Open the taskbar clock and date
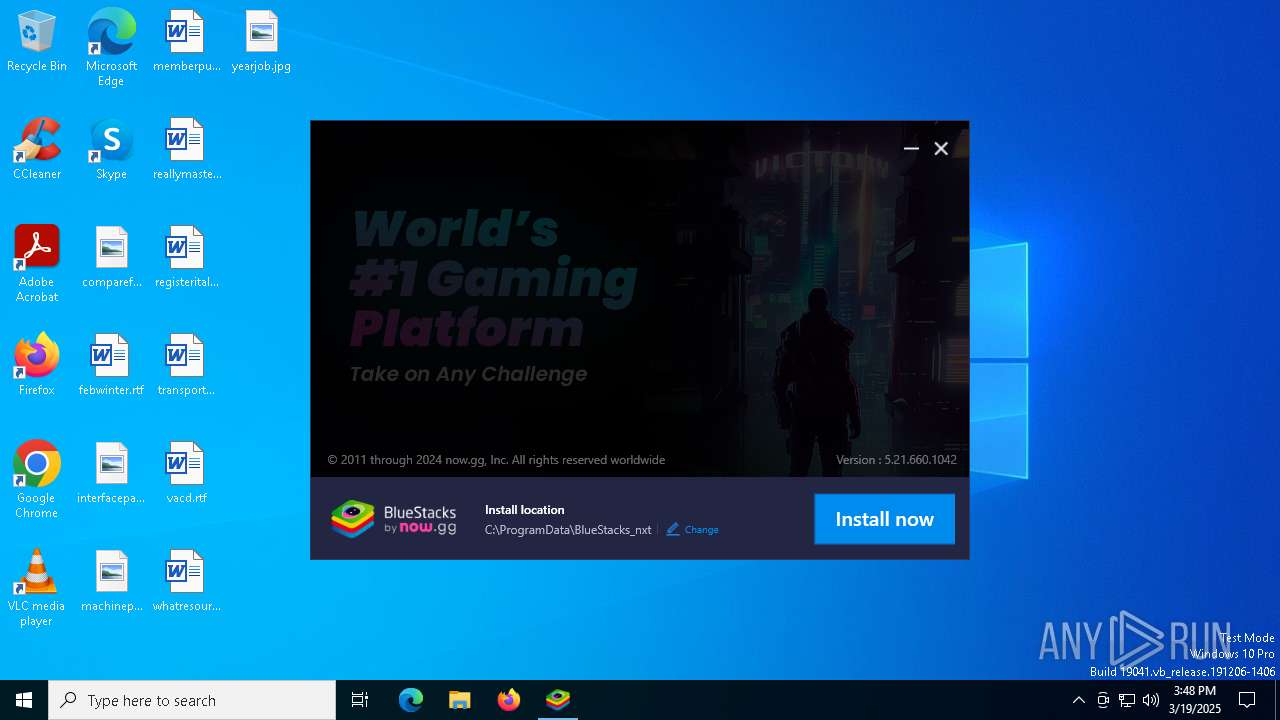The height and width of the screenshot is (720, 1280). [x=1194, y=700]
